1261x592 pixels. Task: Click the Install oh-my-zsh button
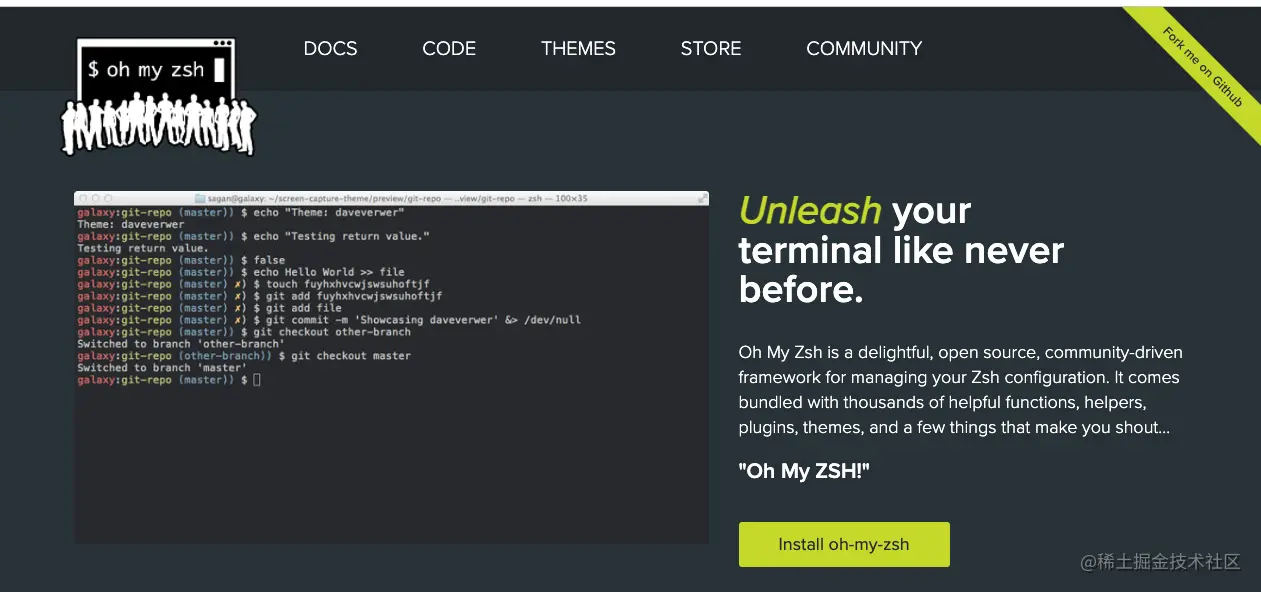point(844,545)
